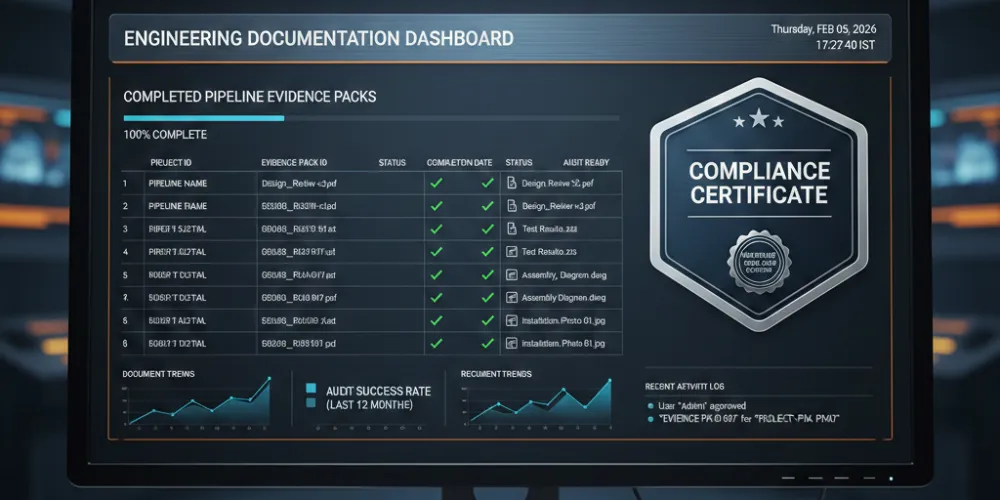This screenshot has height=500, width=1000.
Task: Toggle first check in installtlem.Phato 61.jpg row
Action: click(x=436, y=343)
